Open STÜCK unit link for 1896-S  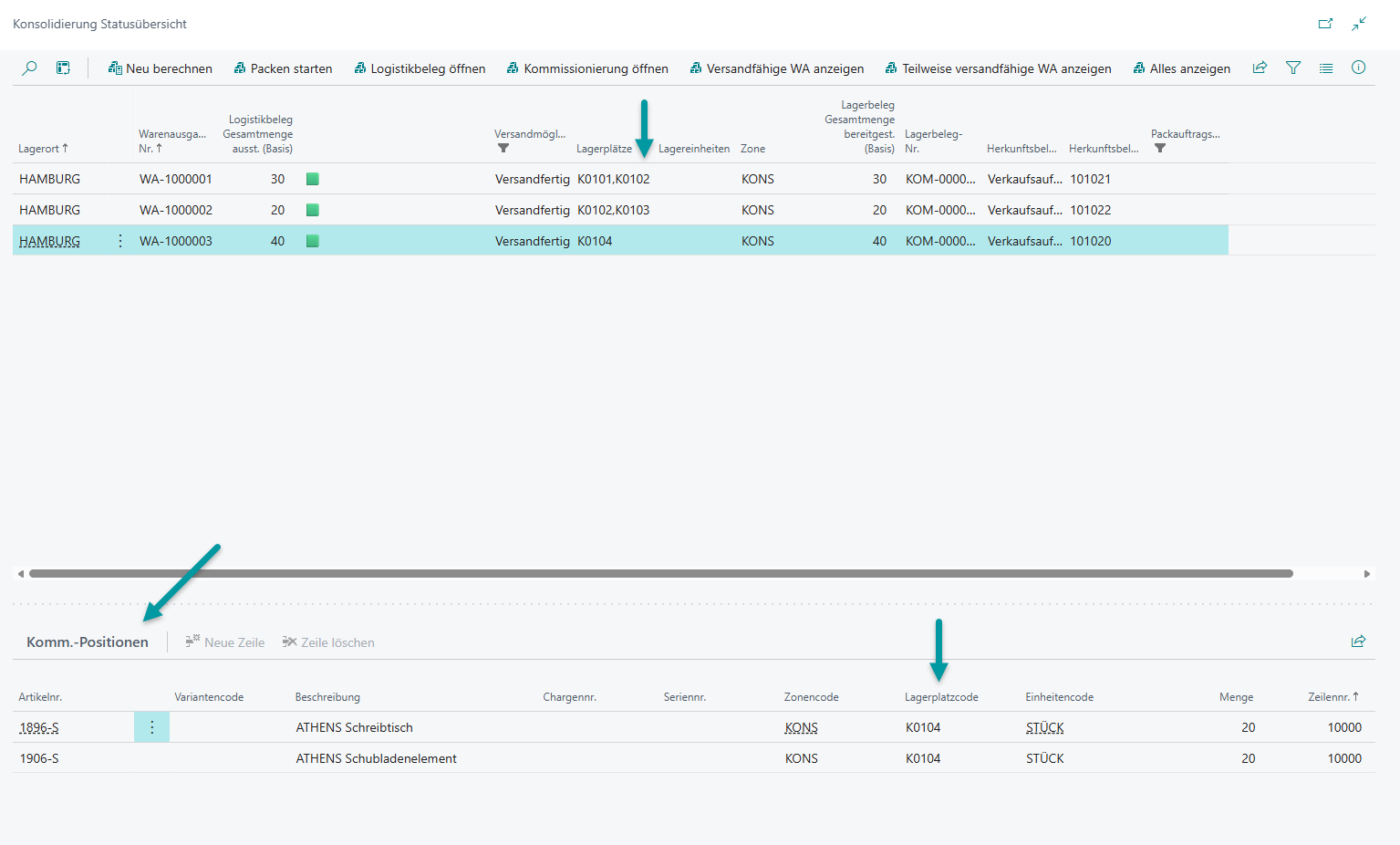(1045, 727)
